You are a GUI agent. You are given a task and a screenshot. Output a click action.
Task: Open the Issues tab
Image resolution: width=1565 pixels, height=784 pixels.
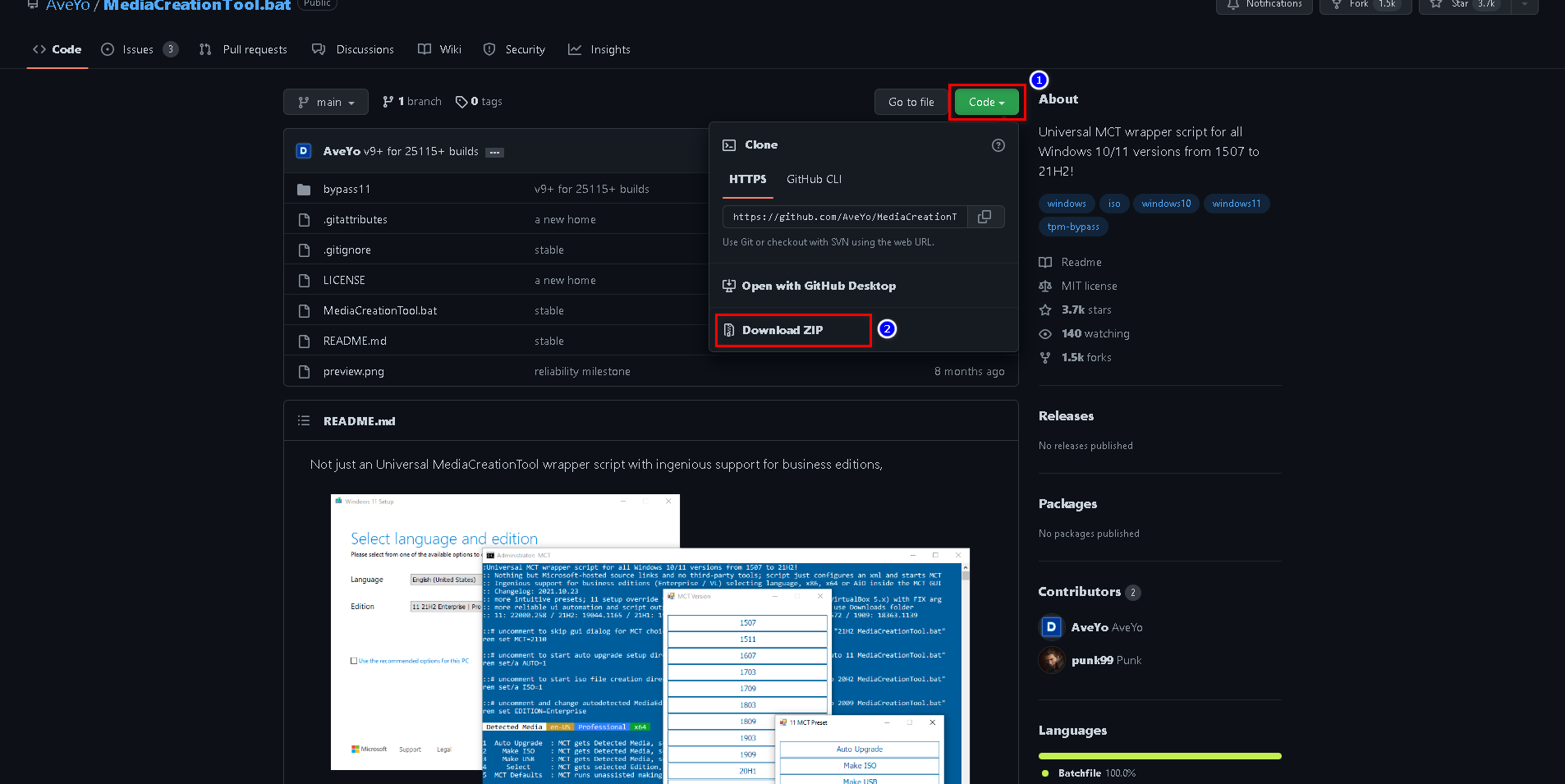(x=139, y=49)
